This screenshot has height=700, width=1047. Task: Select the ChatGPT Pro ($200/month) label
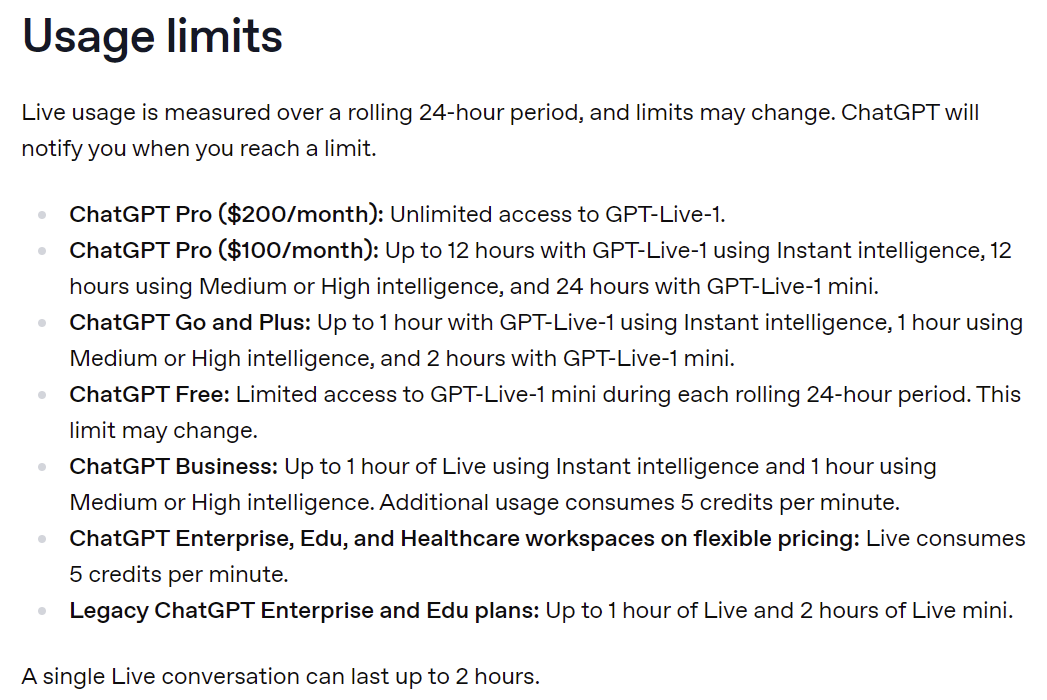coord(226,214)
